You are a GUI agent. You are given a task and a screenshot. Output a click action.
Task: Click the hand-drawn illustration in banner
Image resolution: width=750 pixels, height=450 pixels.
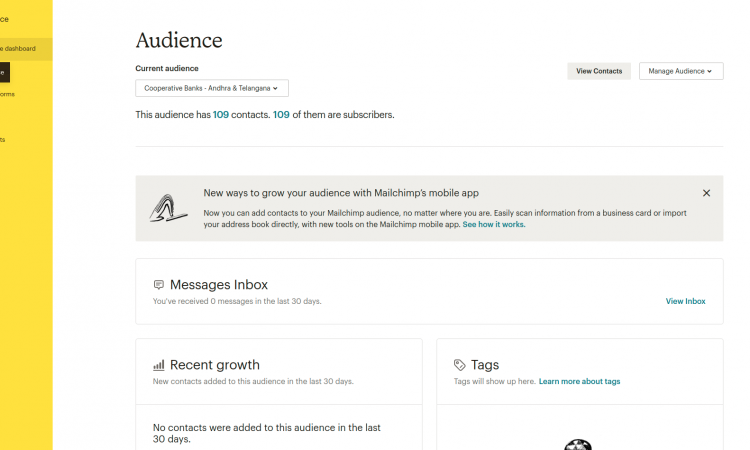click(168, 207)
